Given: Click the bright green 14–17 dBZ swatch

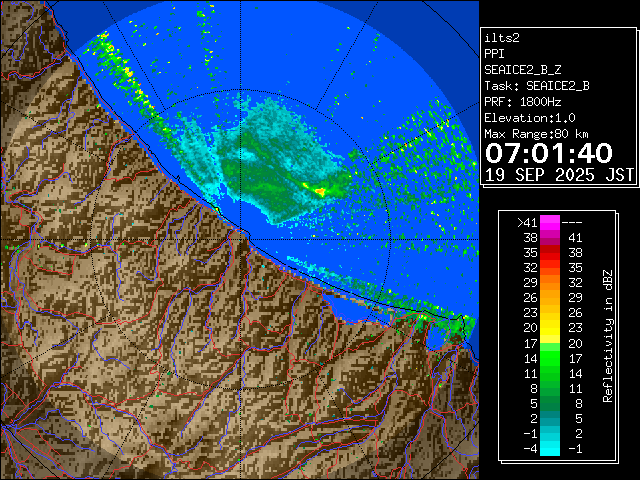Looking at the screenshot, I should tap(549, 358).
